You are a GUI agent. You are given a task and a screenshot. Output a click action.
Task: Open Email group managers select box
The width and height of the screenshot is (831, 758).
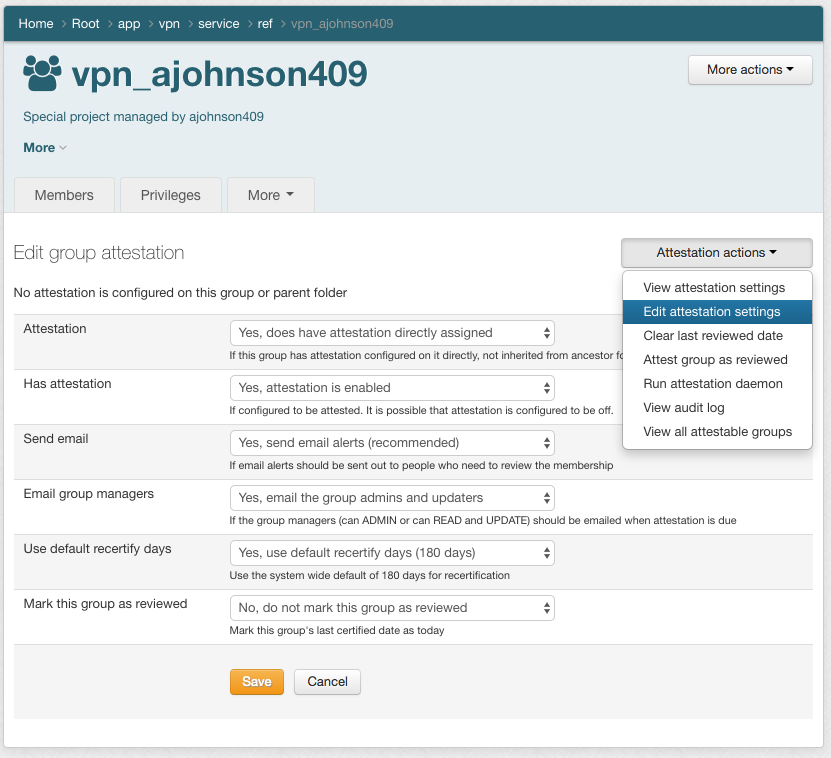[x=392, y=498]
